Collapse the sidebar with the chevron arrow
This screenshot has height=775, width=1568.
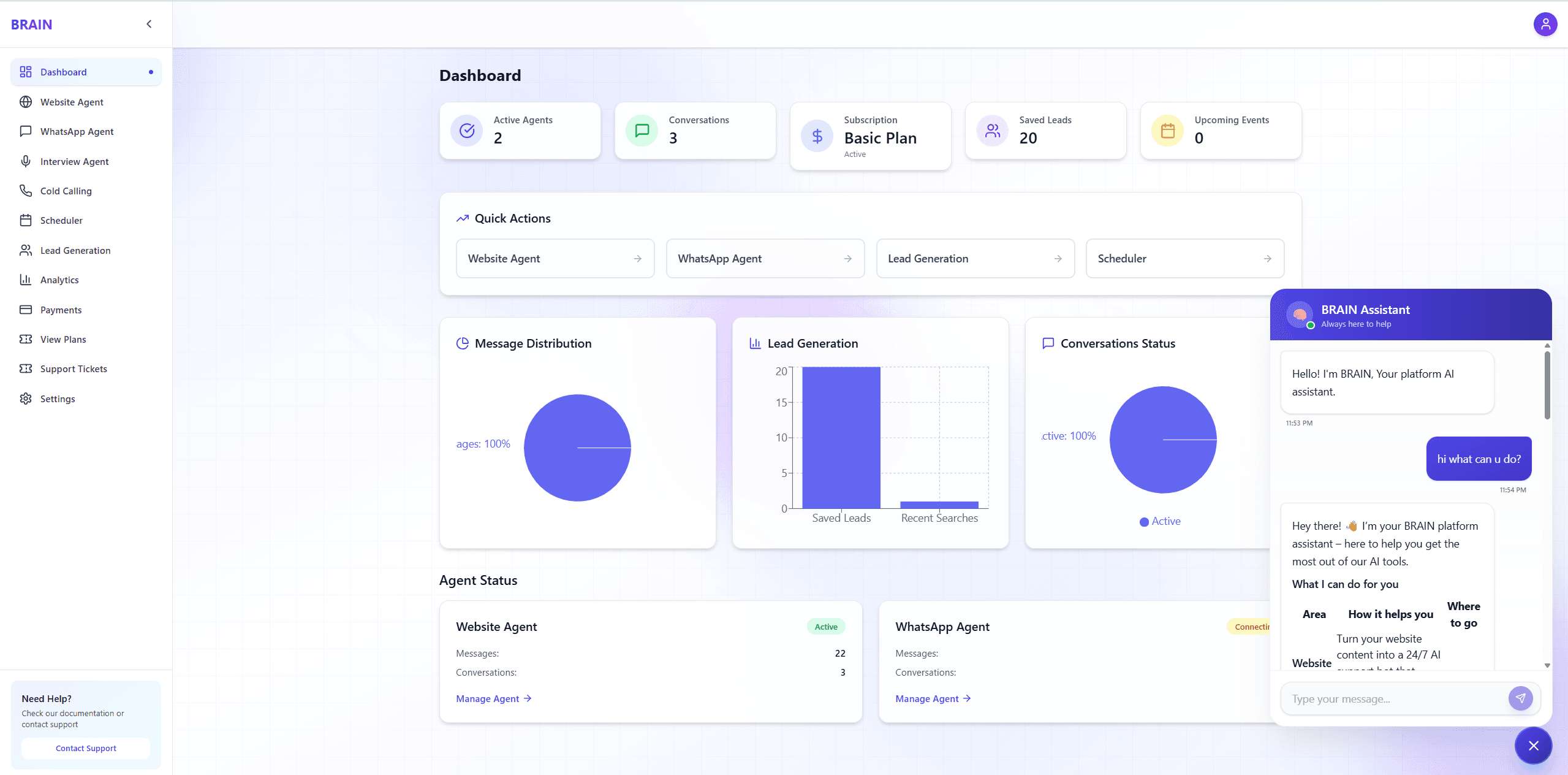pyautogui.click(x=149, y=24)
